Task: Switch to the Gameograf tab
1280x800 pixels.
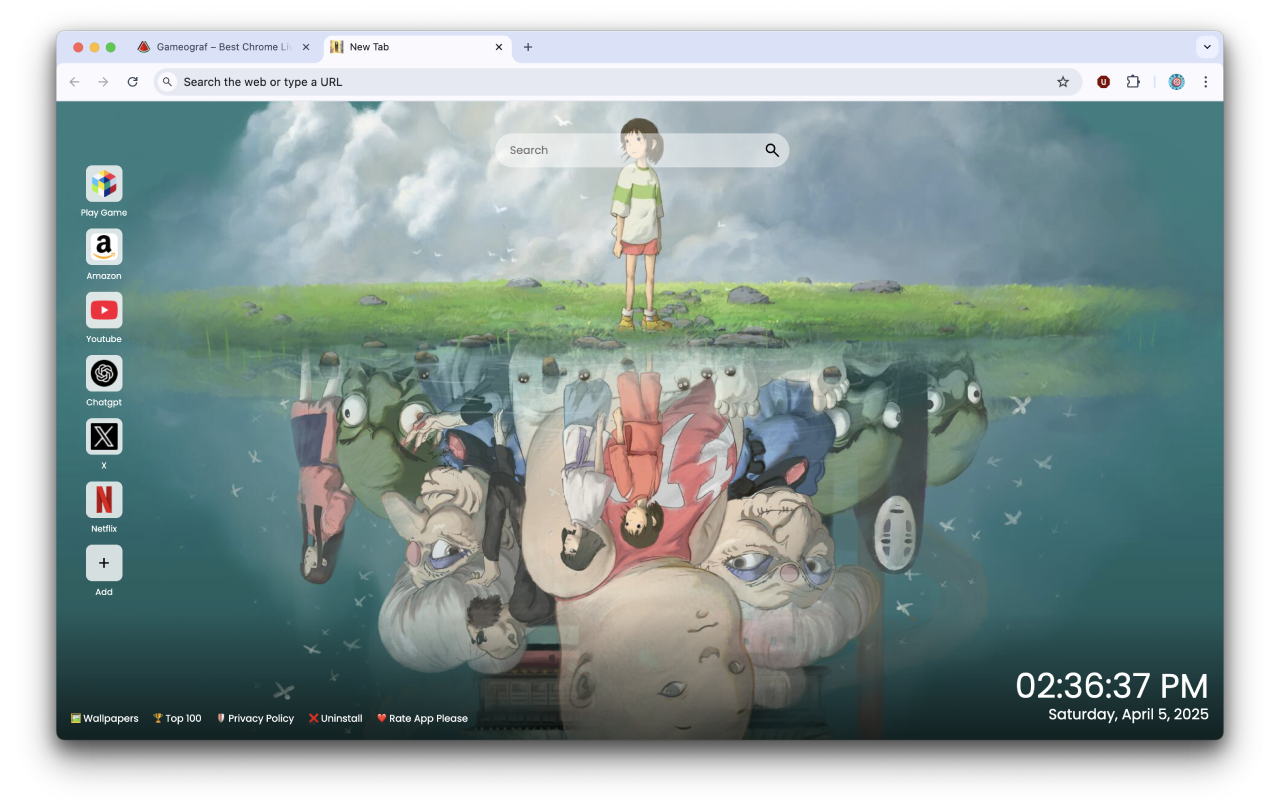Action: tap(224, 47)
